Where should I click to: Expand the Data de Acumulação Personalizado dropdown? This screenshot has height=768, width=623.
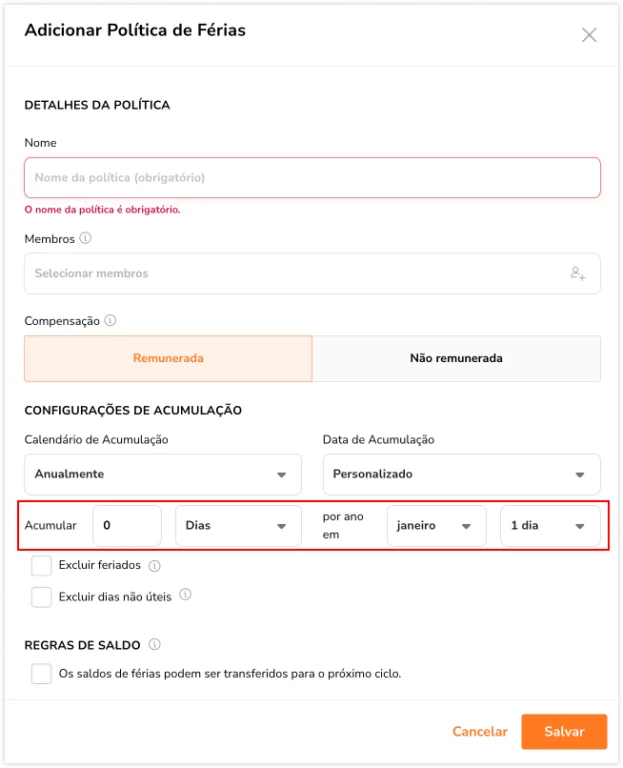pos(461,474)
